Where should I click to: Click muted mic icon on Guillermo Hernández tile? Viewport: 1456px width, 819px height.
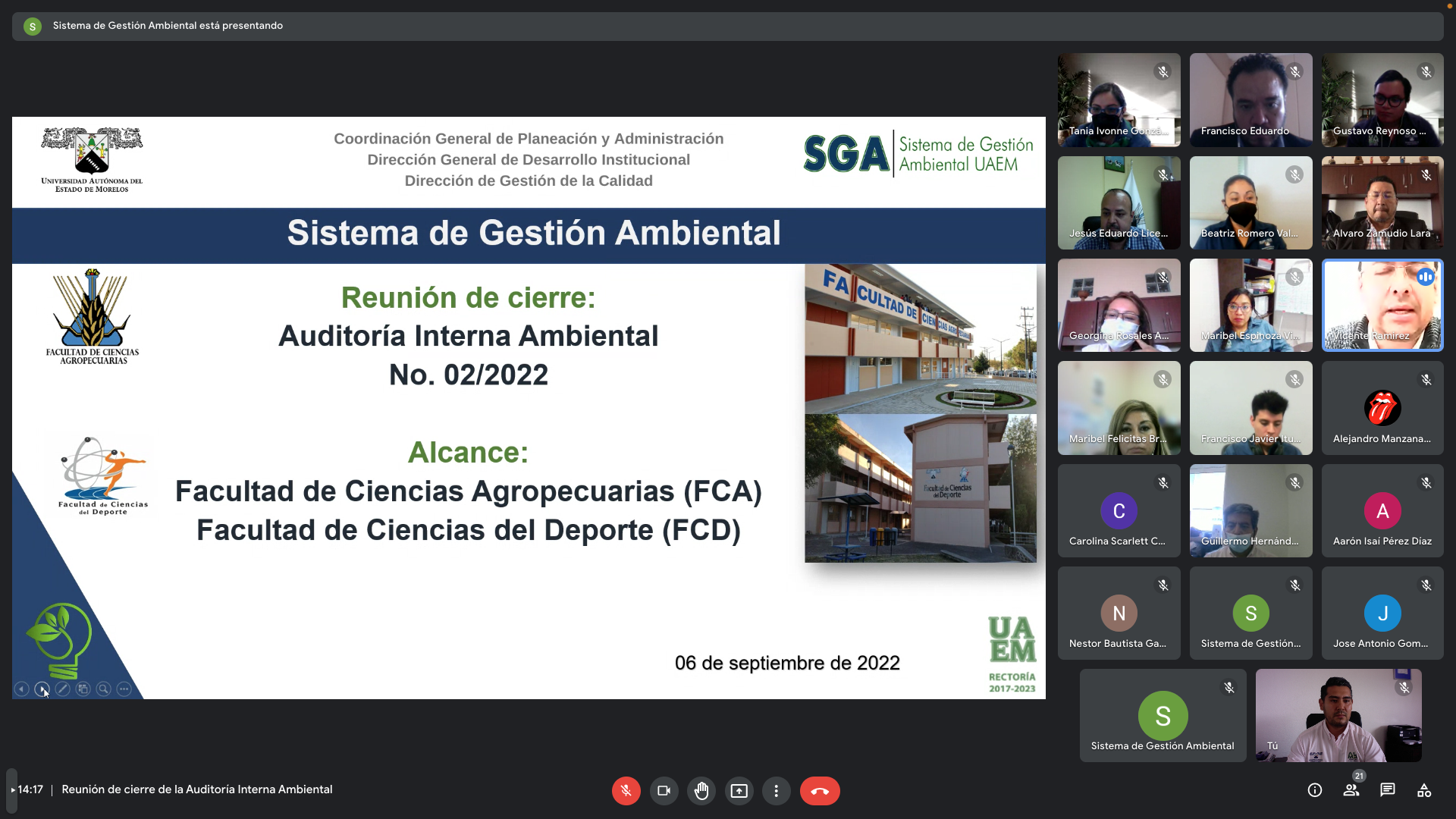(x=1294, y=482)
